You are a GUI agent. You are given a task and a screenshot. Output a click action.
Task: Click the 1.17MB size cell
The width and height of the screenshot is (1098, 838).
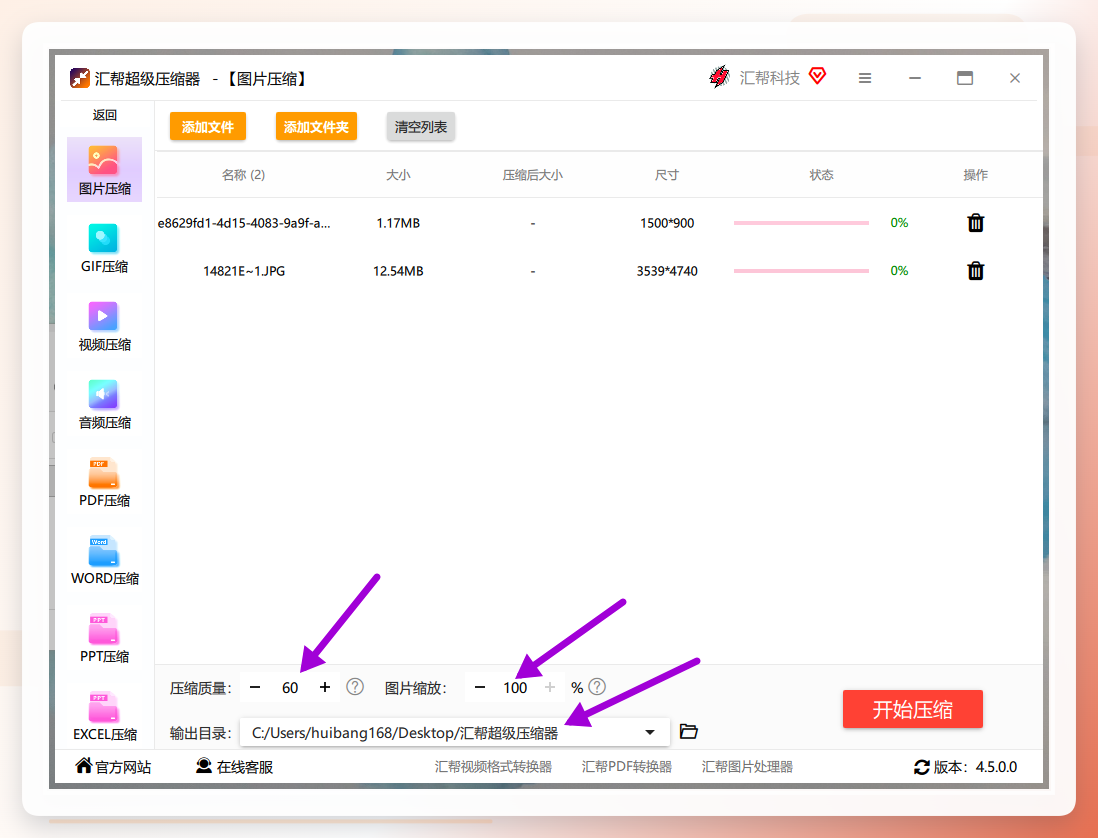click(398, 223)
